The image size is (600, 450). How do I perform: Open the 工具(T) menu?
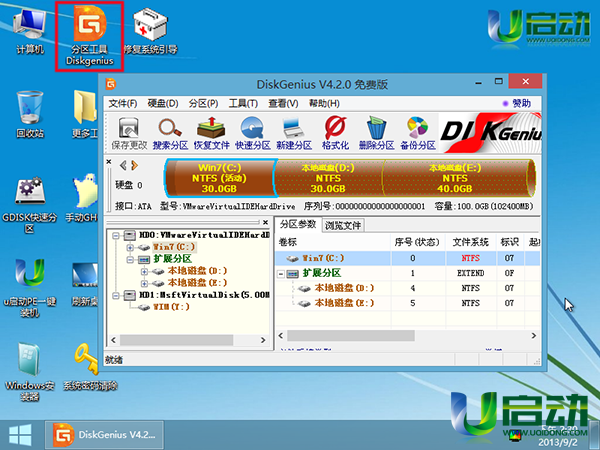point(243,103)
